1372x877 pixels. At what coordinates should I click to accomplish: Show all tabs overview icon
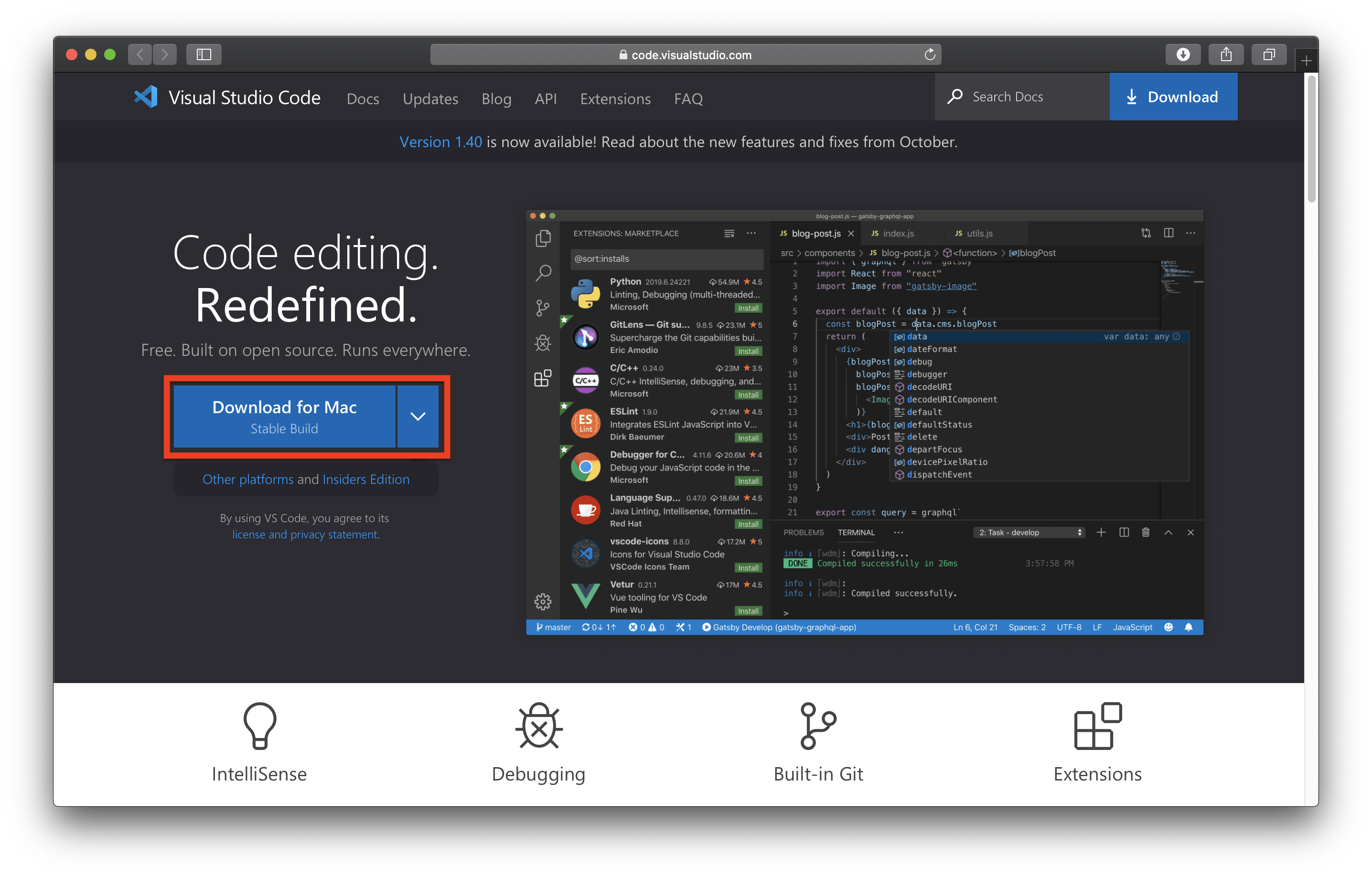coord(1268,55)
